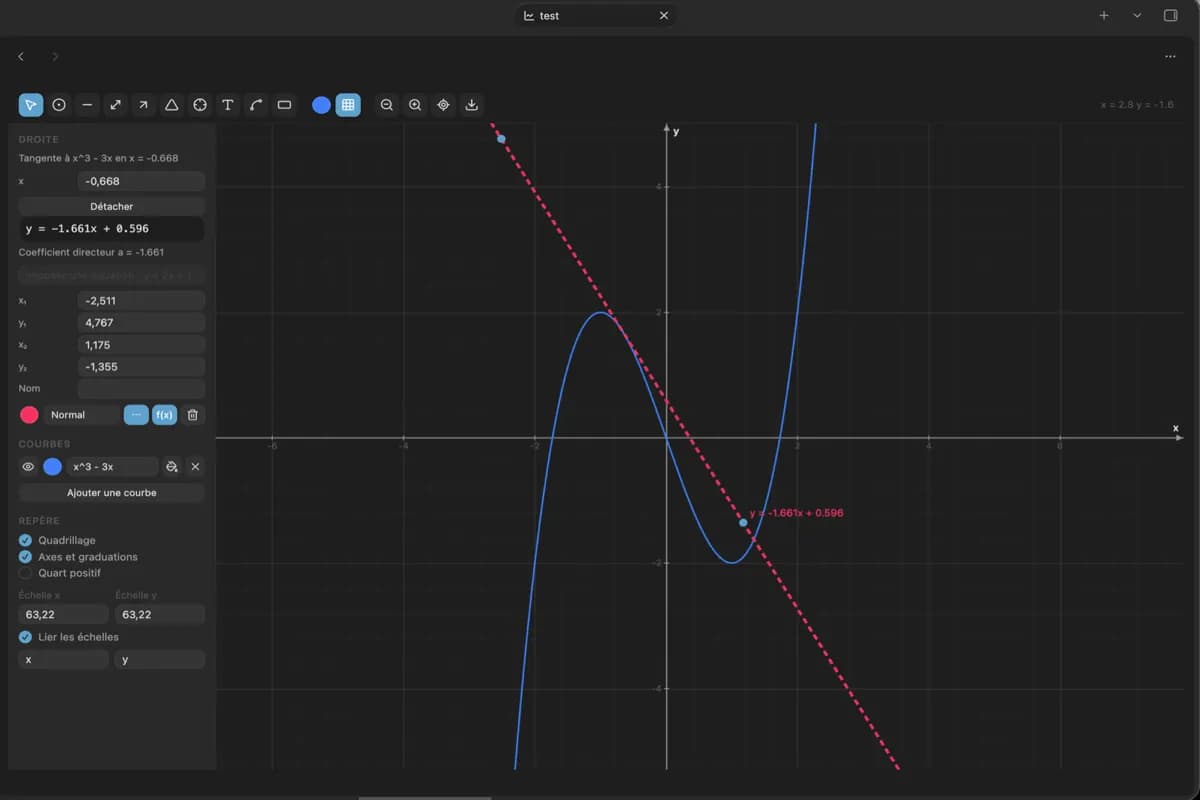The width and height of the screenshot is (1200, 800).
Task: Click Ajouter une courbe
Action: click(112, 493)
